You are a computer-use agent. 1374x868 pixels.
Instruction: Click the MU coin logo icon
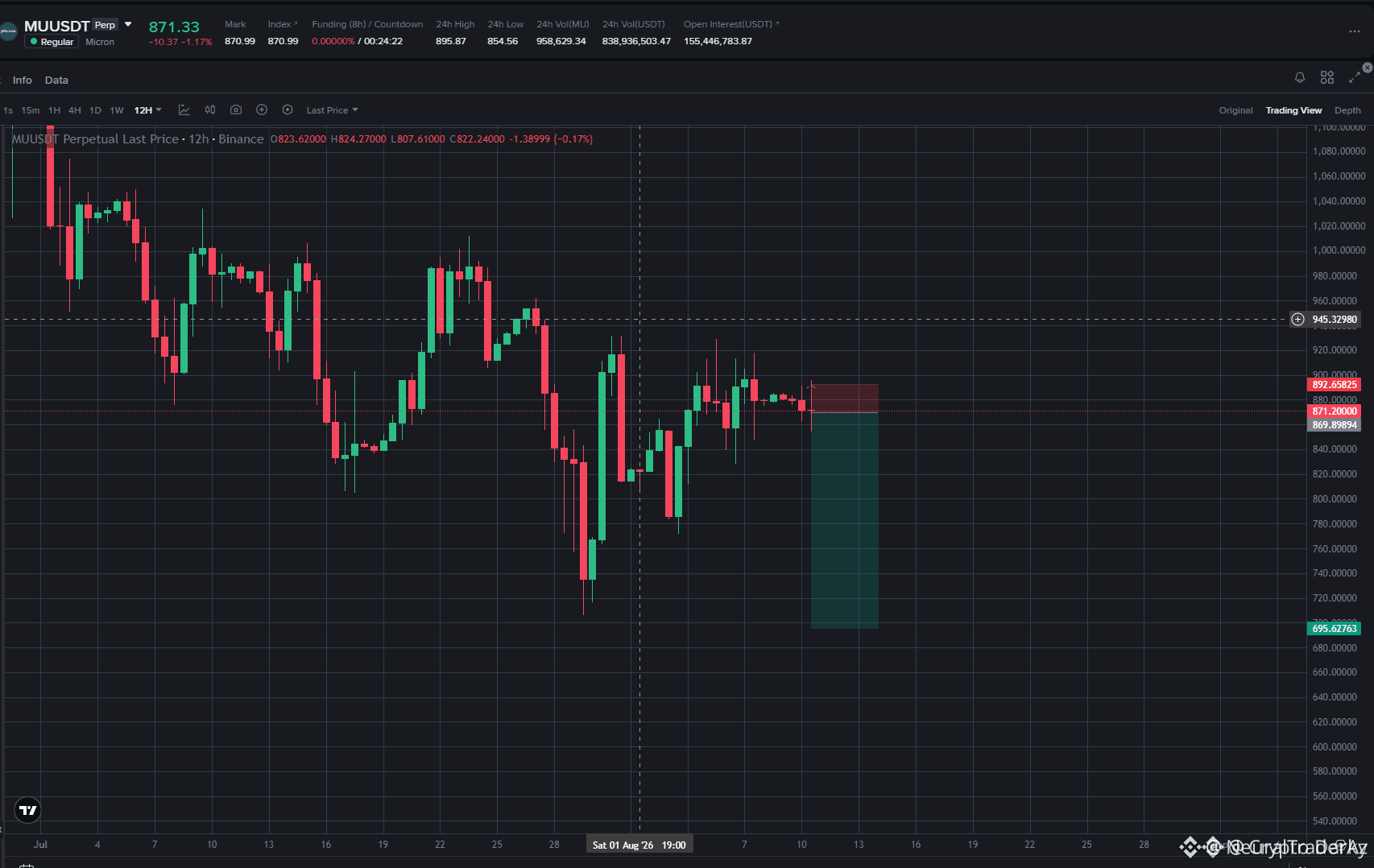coord(8,31)
